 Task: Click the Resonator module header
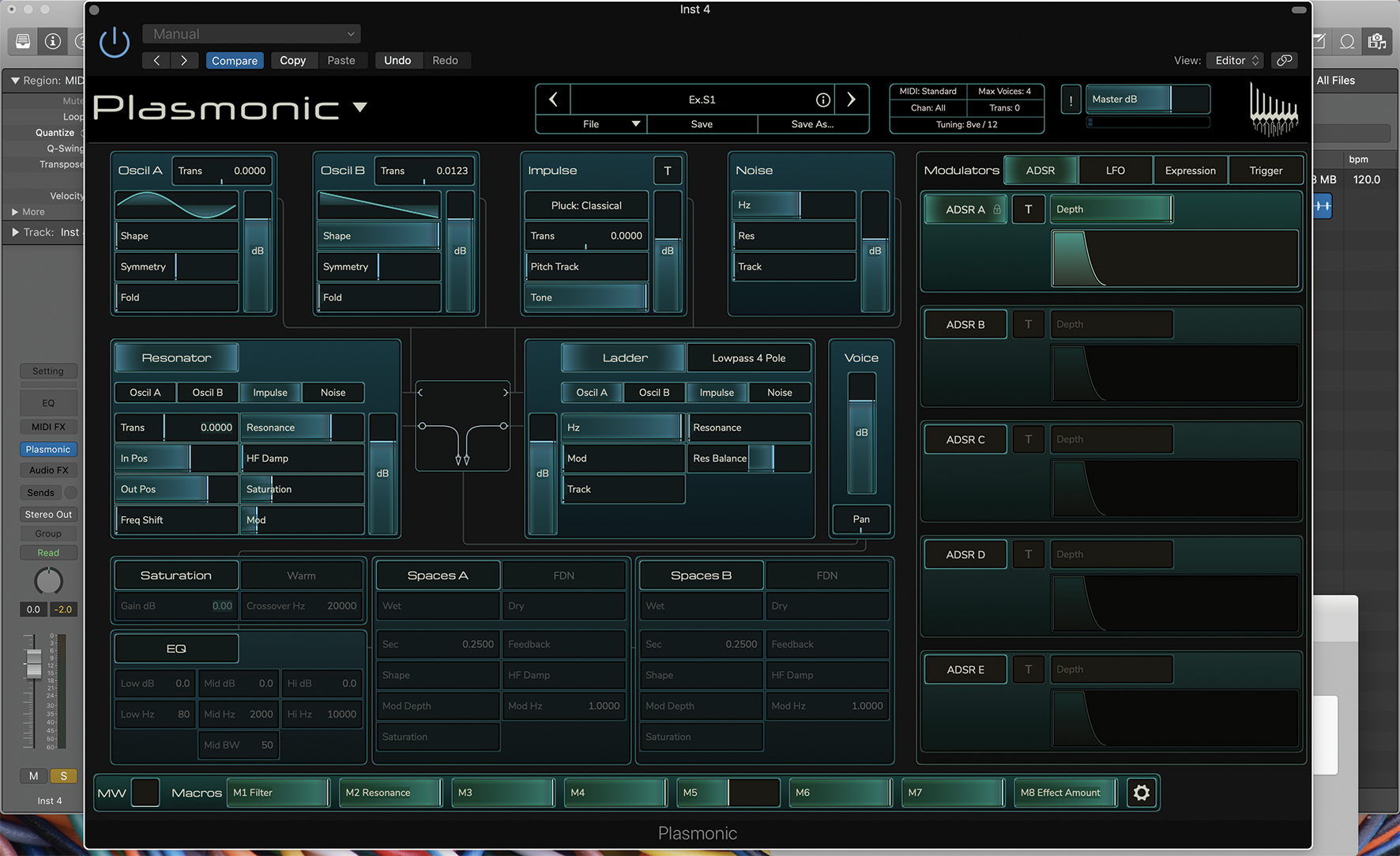pos(176,358)
